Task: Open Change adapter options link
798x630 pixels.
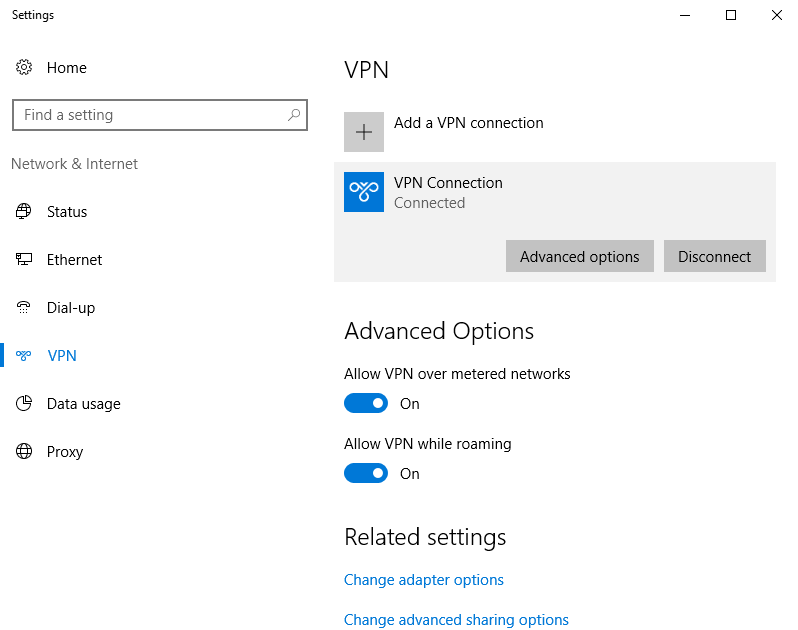Action: click(x=423, y=580)
